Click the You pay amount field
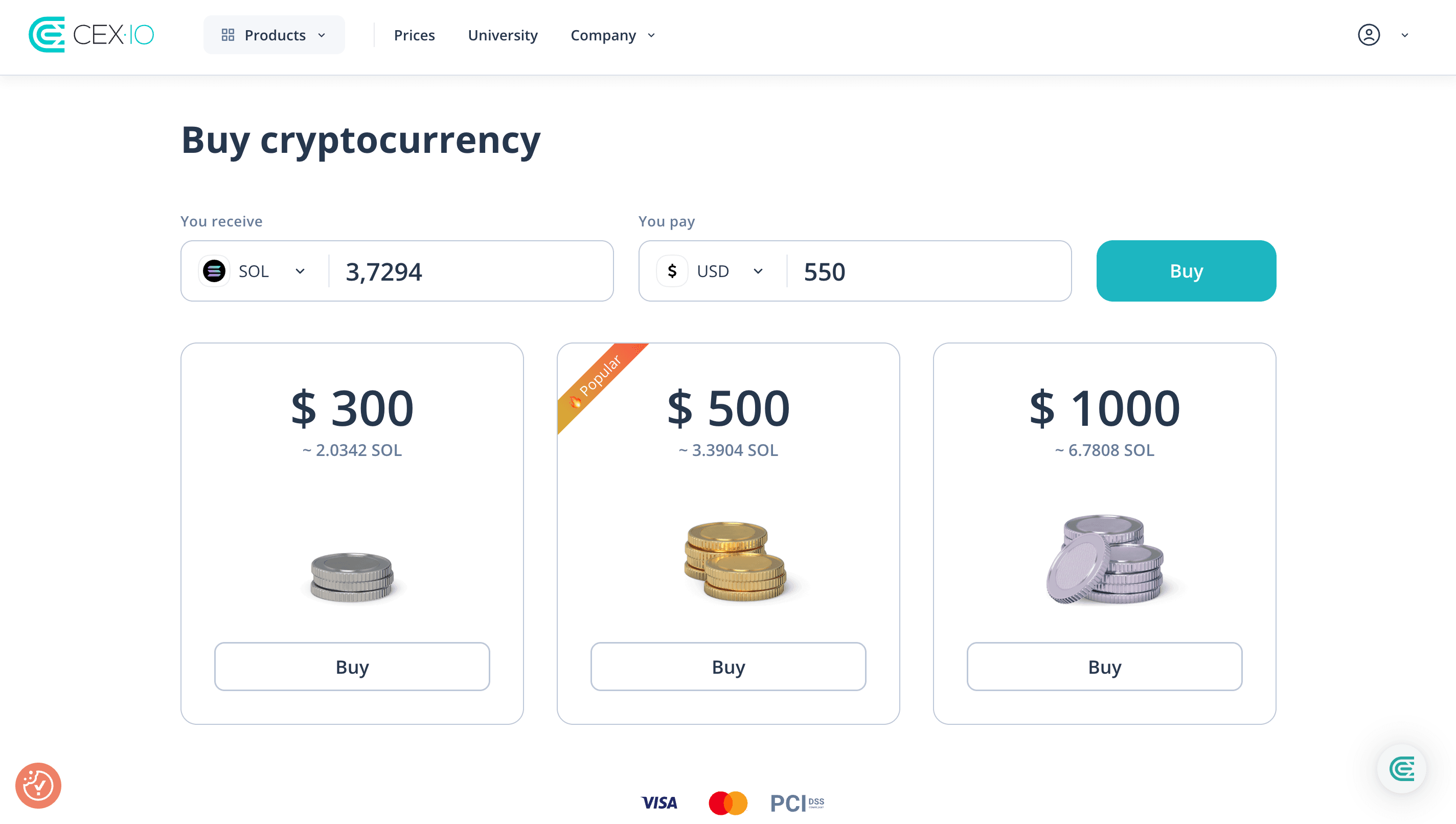Screen dimensions: 1456x824 pos(928,271)
